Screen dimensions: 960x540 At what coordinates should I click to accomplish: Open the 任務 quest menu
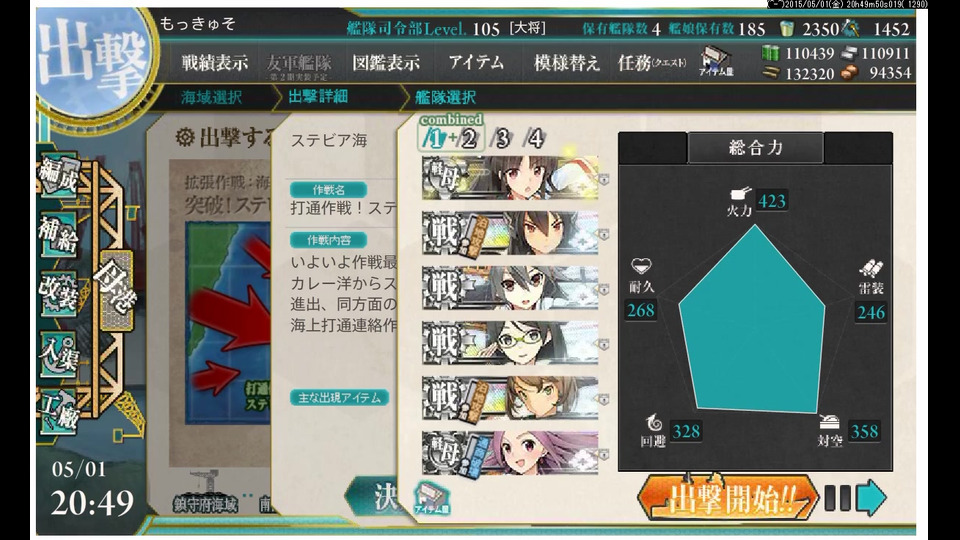pos(651,62)
